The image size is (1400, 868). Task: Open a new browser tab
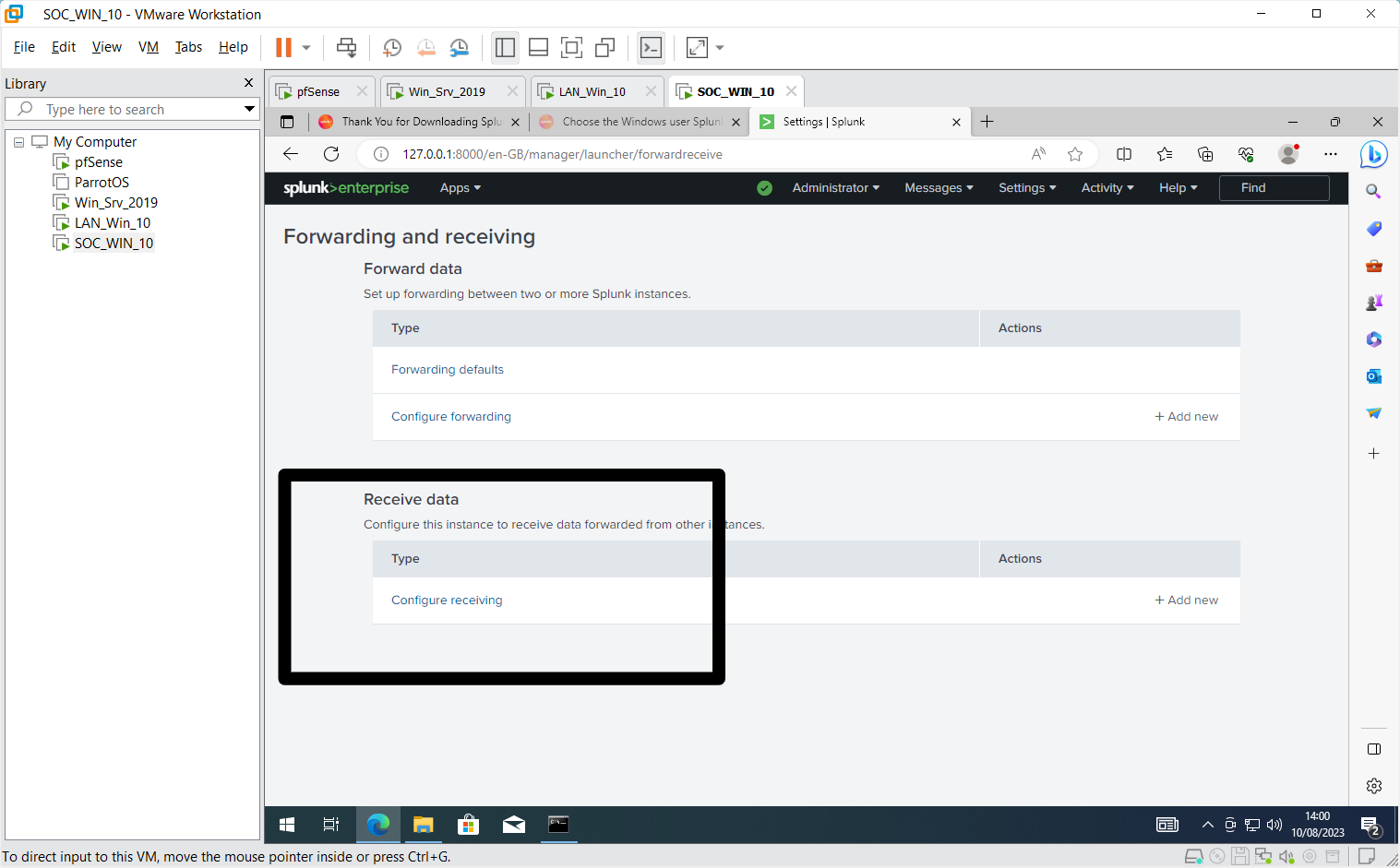(987, 122)
